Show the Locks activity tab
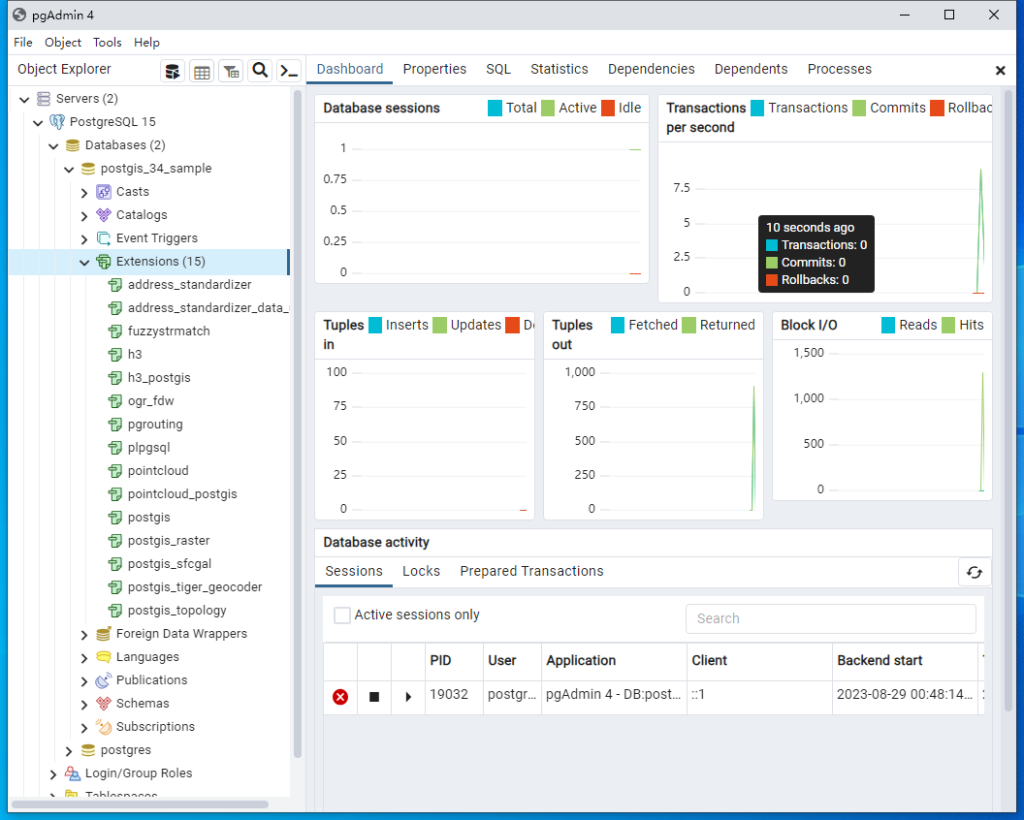 coord(421,571)
